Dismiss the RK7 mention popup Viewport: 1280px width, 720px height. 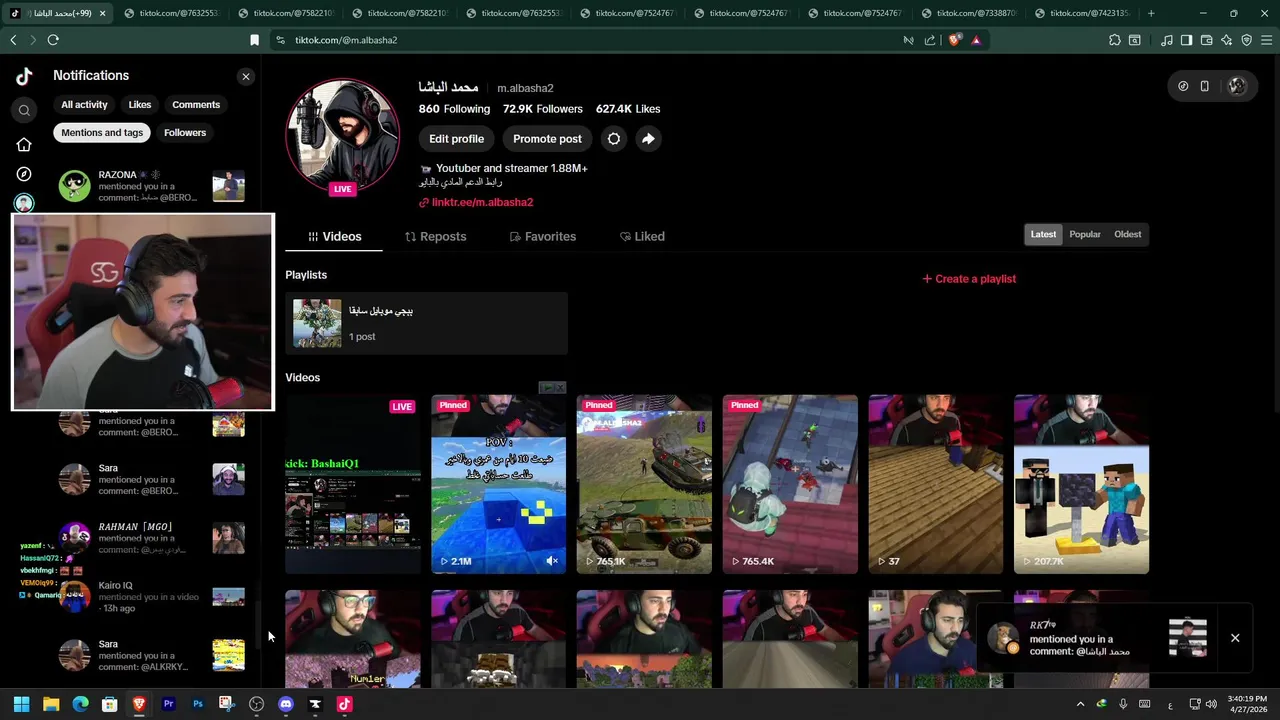coord(1235,638)
